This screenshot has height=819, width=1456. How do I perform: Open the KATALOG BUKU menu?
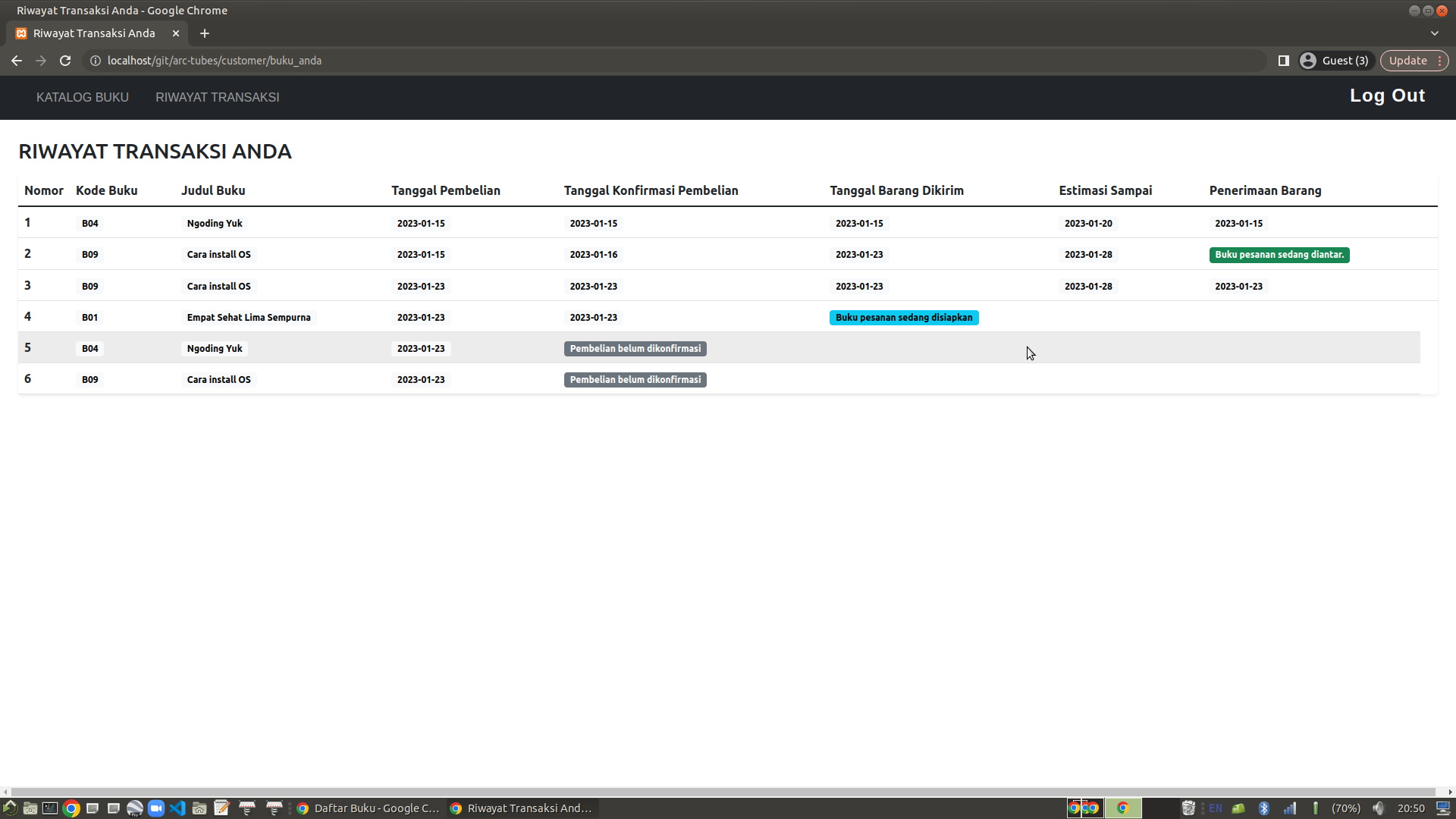tap(83, 97)
